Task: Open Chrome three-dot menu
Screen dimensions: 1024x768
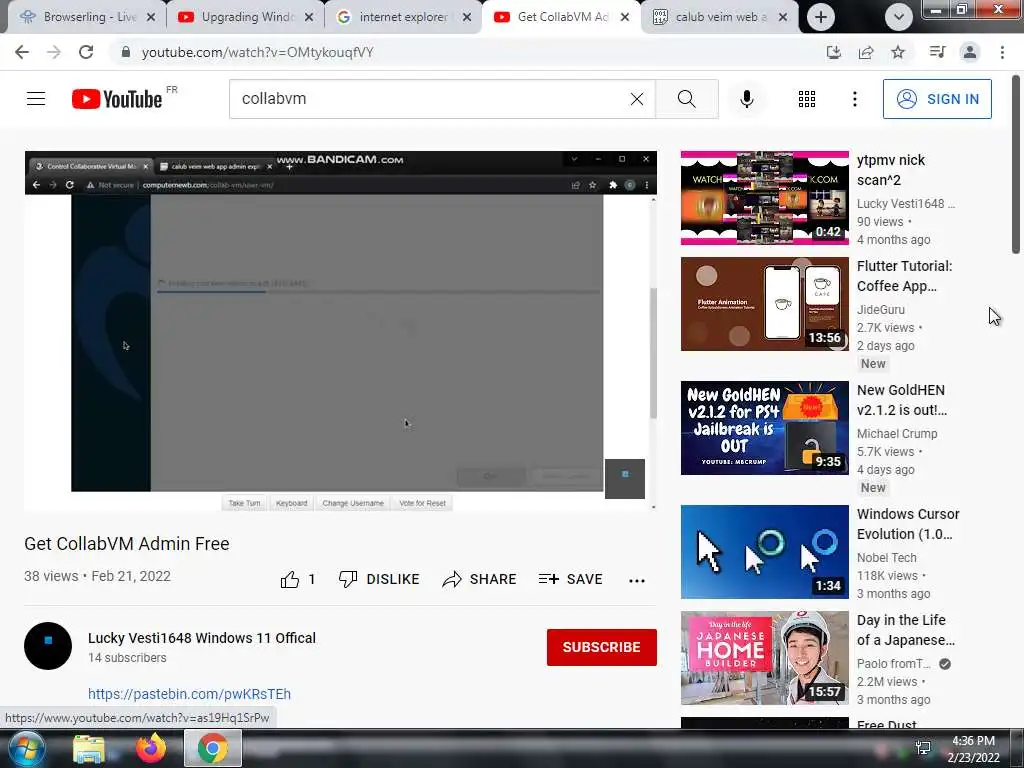Action: tap(1002, 52)
